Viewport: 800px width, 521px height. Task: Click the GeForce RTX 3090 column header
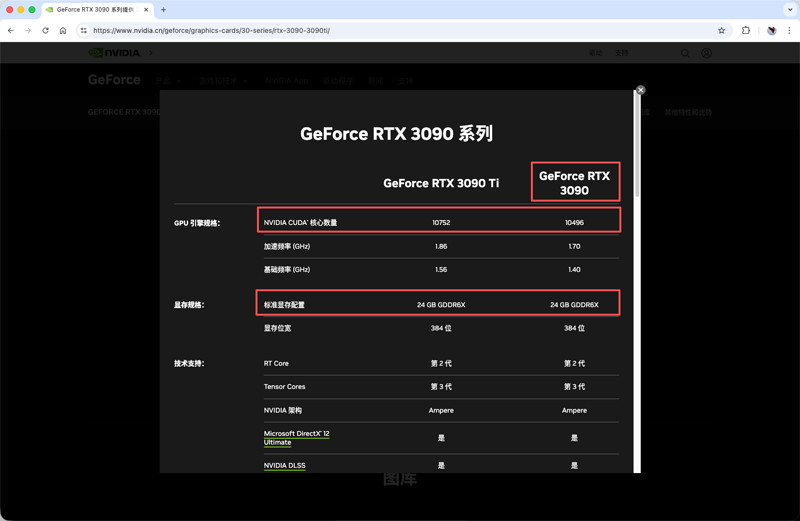tap(574, 183)
